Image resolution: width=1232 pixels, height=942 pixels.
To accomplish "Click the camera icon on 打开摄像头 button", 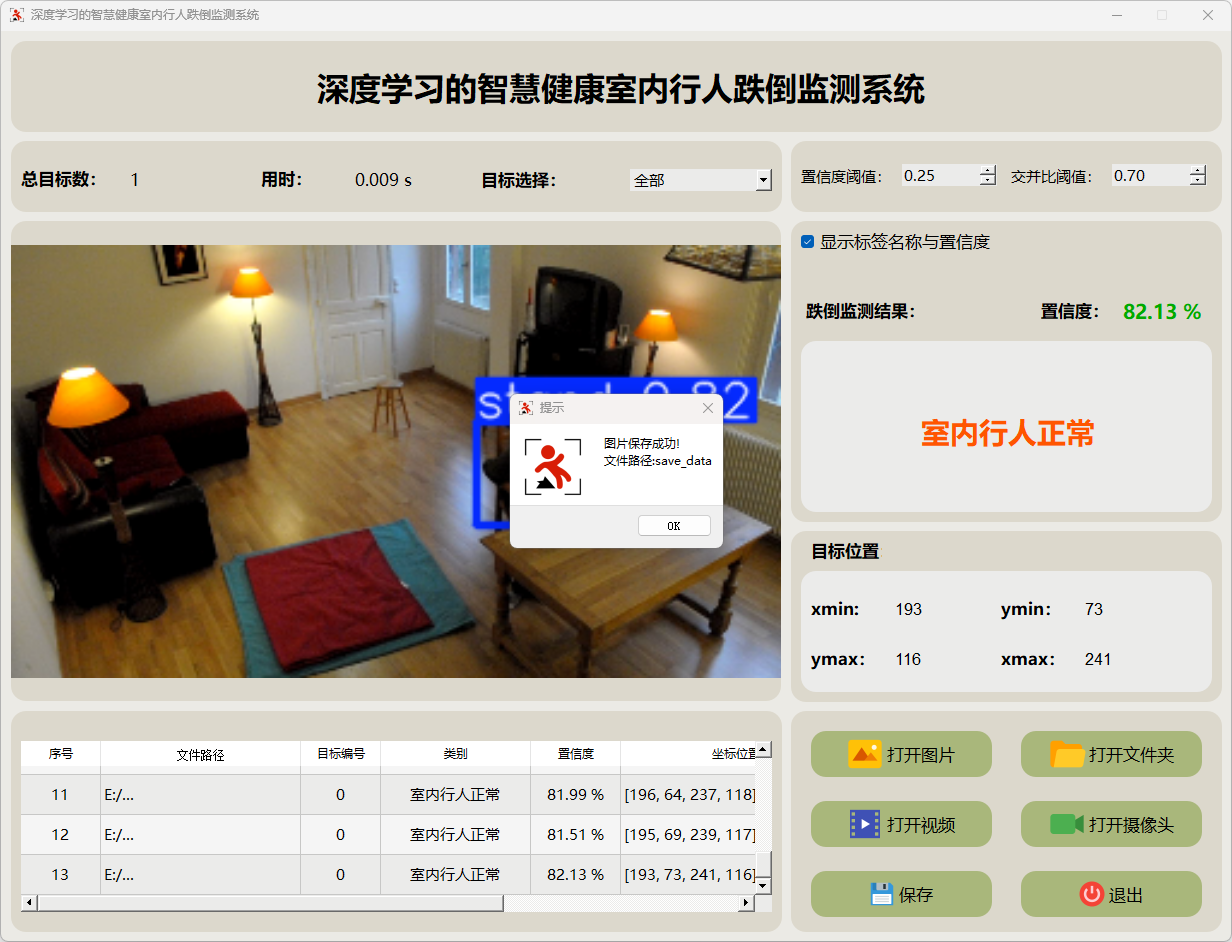I will click(1067, 824).
